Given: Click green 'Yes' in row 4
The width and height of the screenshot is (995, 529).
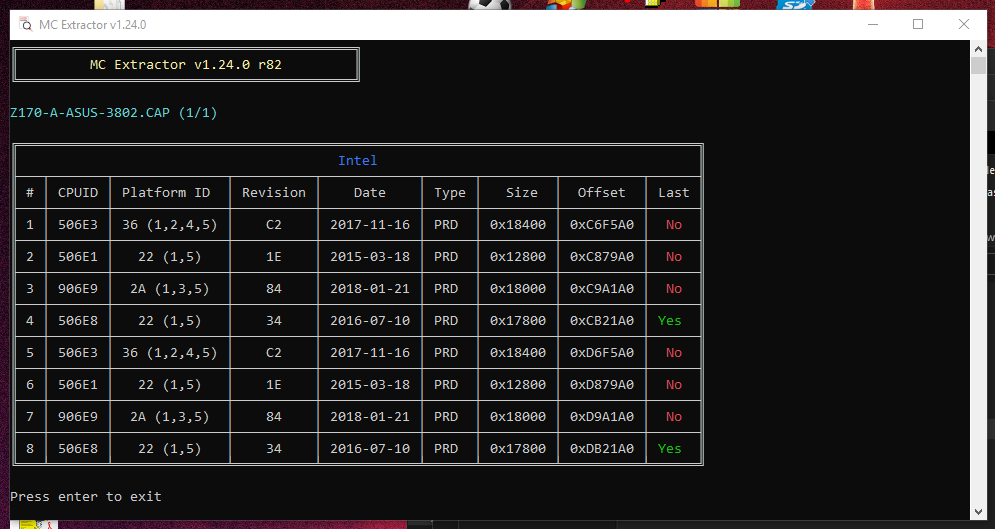Looking at the screenshot, I should [x=669, y=320].
